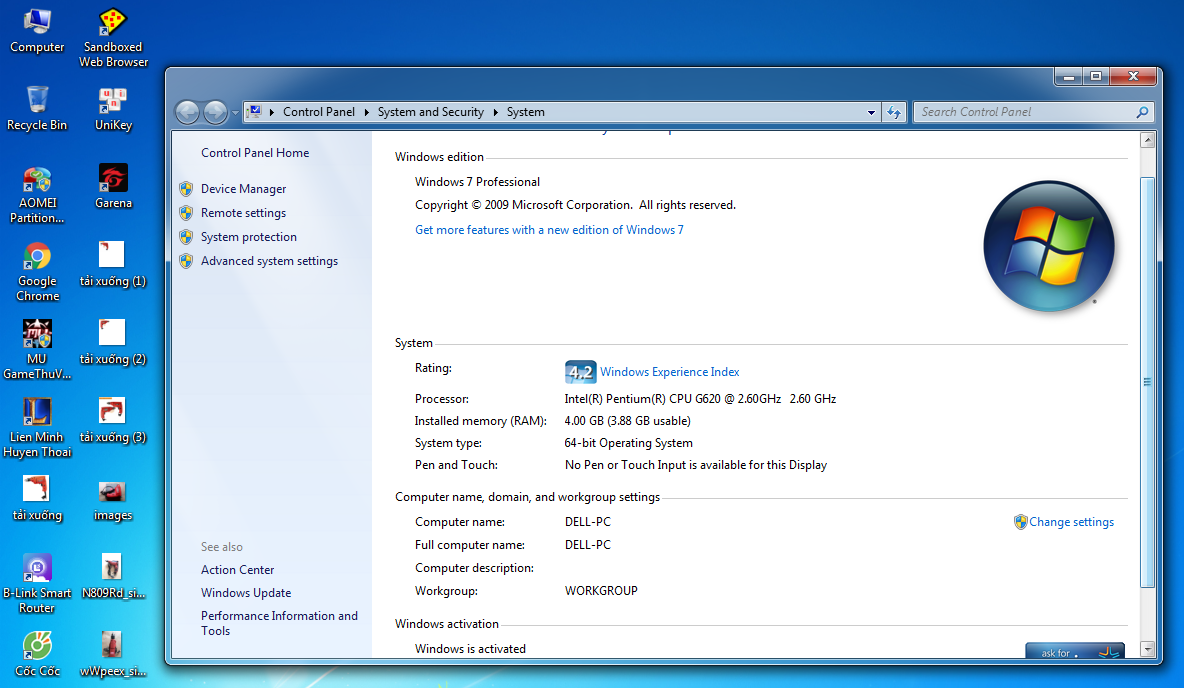This screenshot has height=688, width=1184.
Task: Refresh the Control Panel address bar
Action: [x=894, y=112]
